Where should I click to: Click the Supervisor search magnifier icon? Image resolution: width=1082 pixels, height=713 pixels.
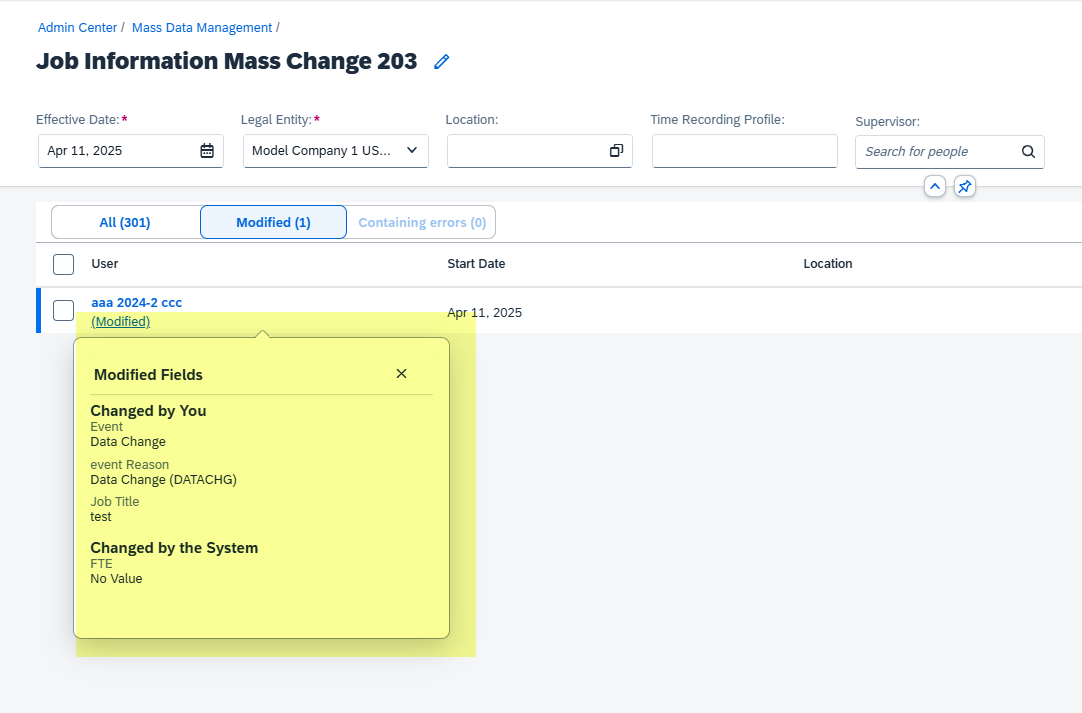point(1028,152)
